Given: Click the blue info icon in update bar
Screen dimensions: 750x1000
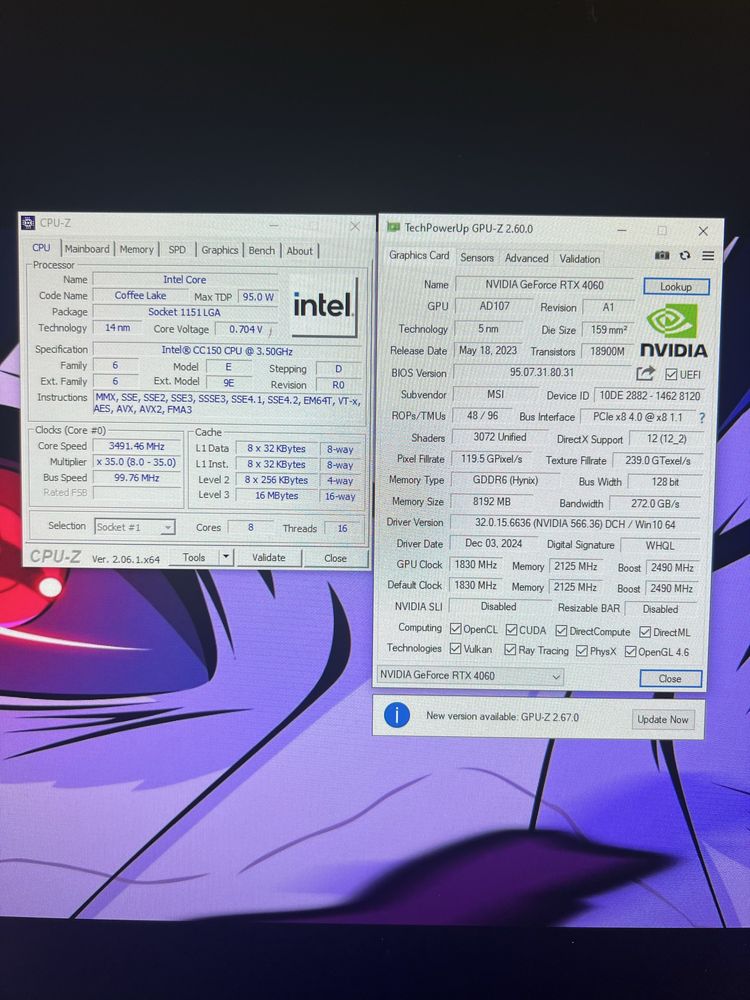Looking at the screenshot, I should point(397,716).
